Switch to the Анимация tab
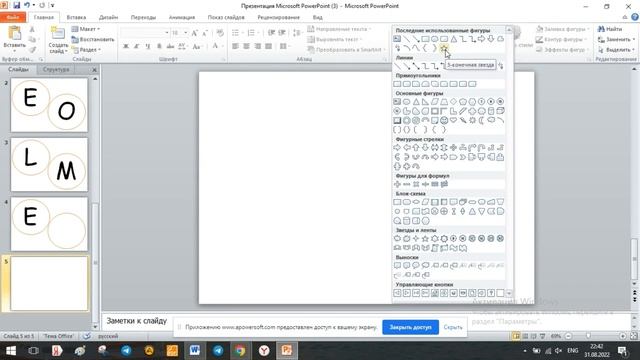This screenshot has height=360, width=640. (x=182, y=17)
